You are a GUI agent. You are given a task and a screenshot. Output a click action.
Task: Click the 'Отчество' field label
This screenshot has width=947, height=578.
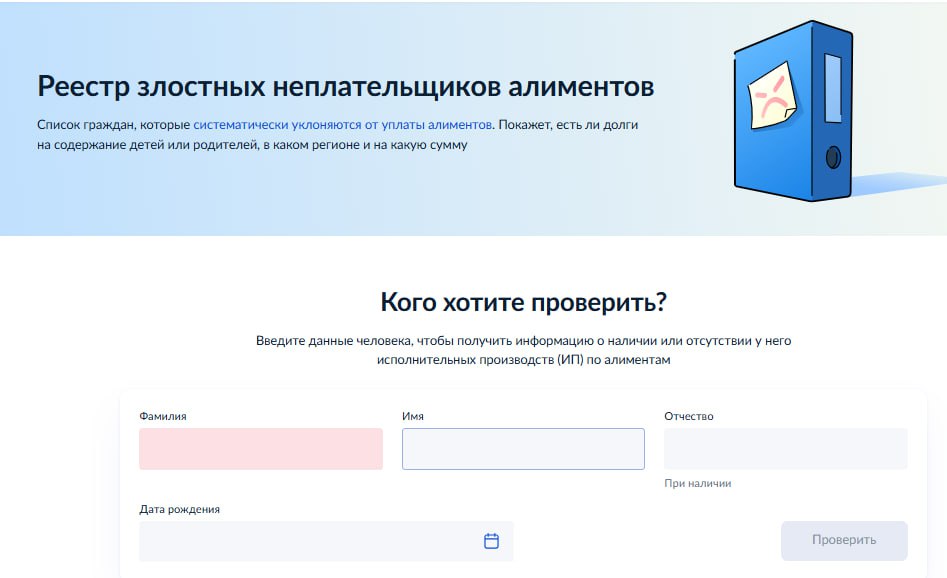click(689, 416)
